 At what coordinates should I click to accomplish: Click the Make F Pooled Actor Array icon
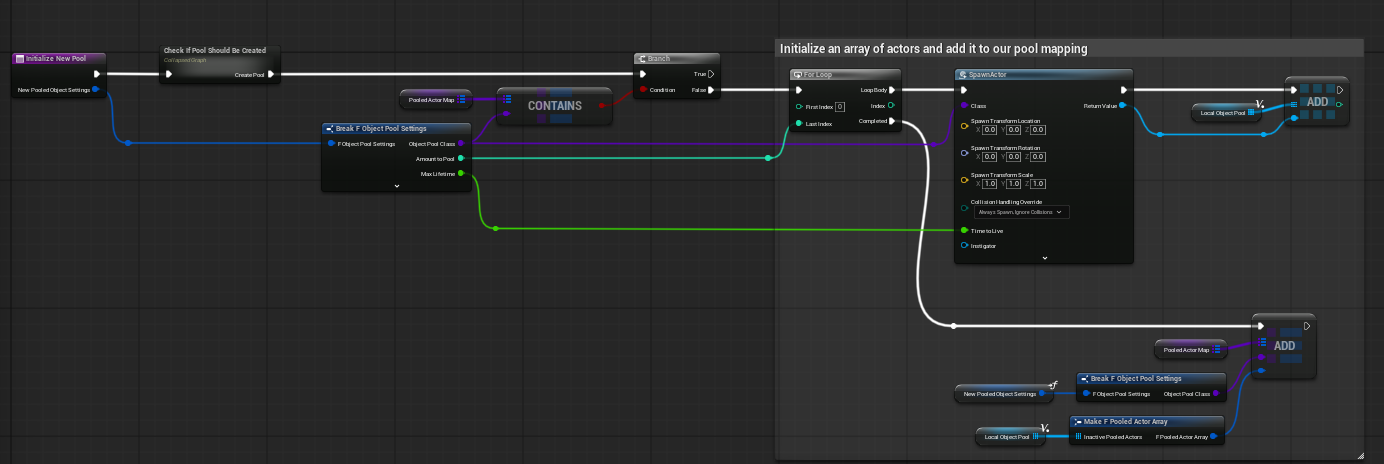[1077, 421]
